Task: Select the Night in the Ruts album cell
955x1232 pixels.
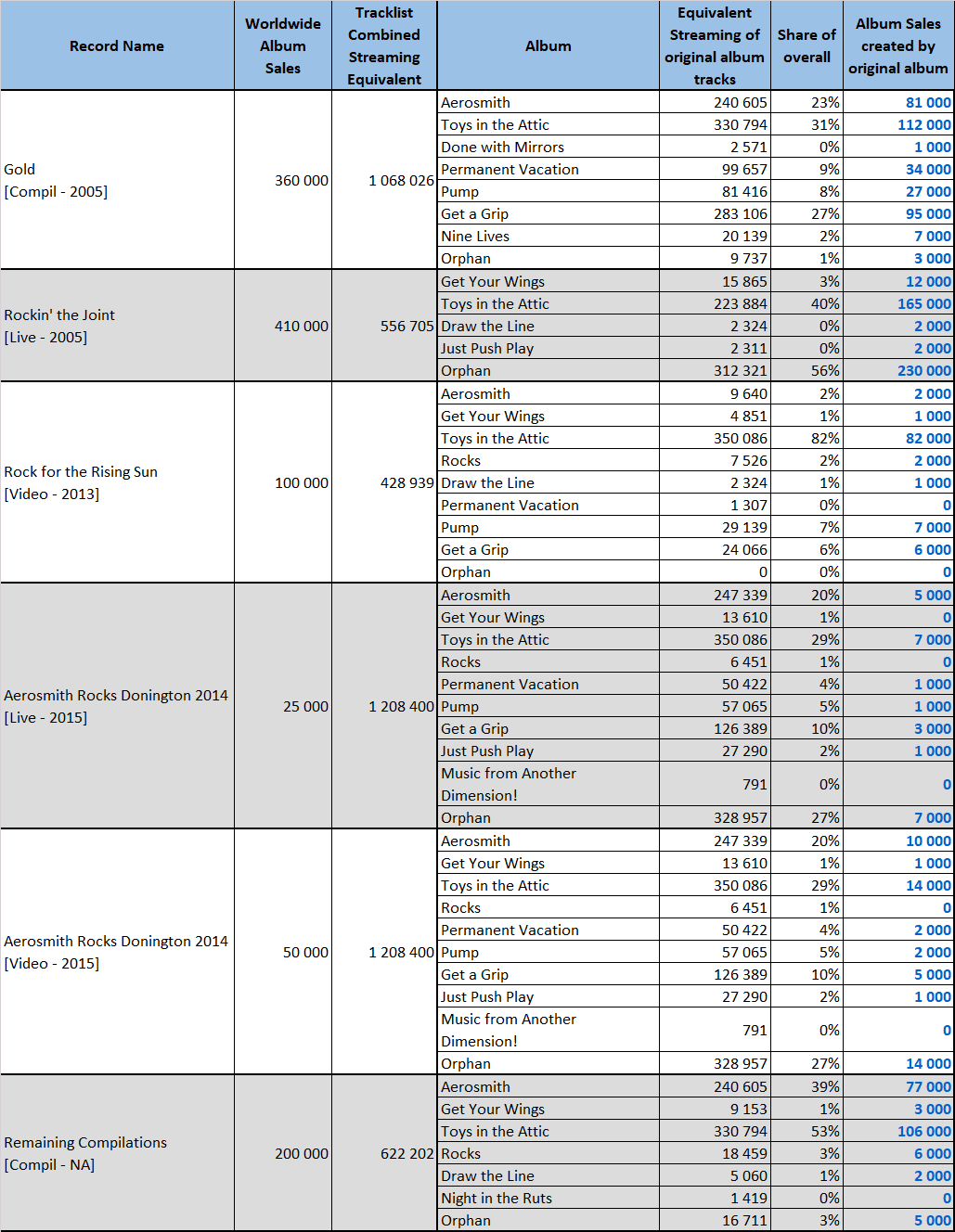Action: pos(548,1198)
